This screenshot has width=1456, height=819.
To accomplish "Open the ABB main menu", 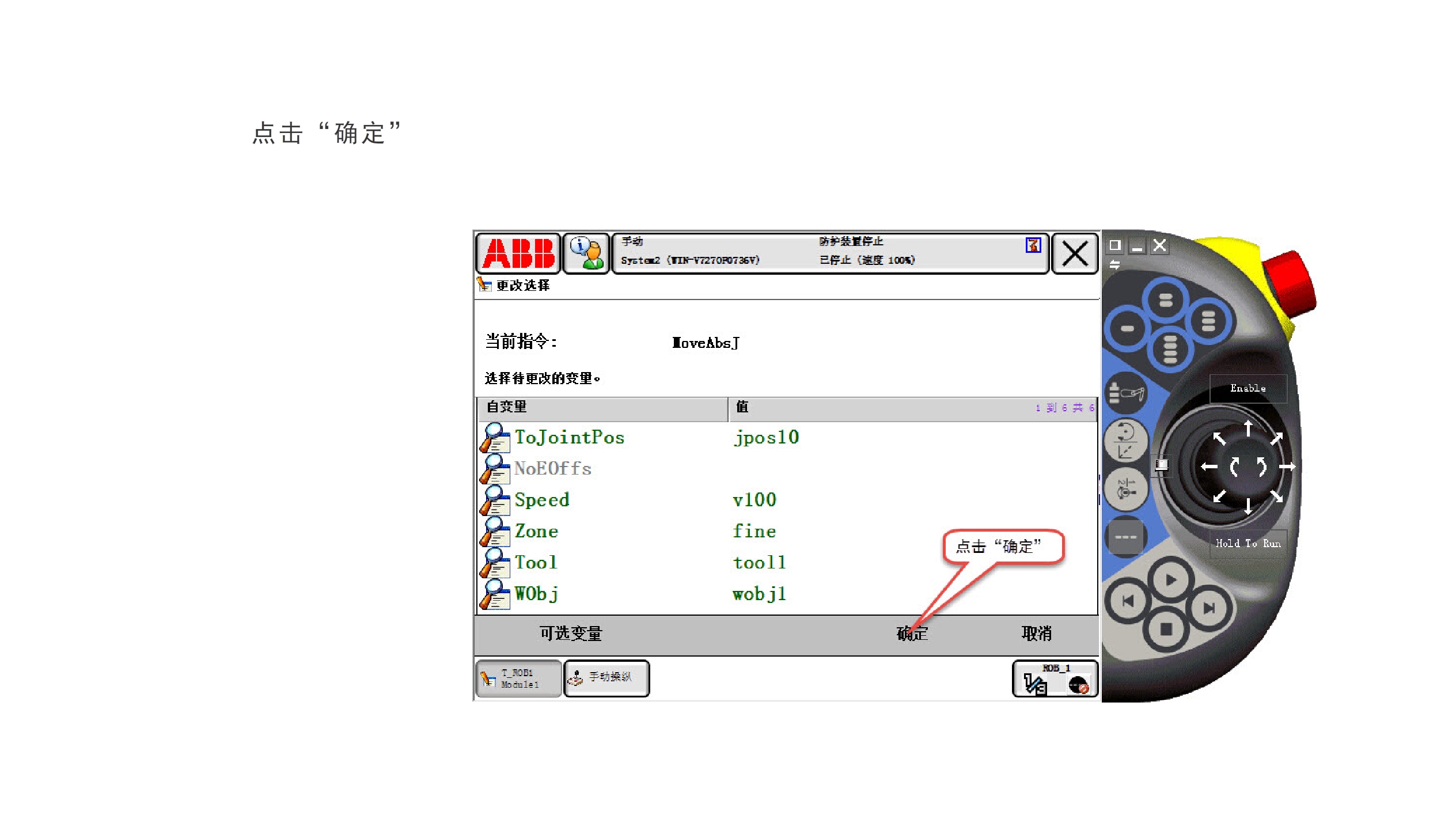I will pos(518,253).
